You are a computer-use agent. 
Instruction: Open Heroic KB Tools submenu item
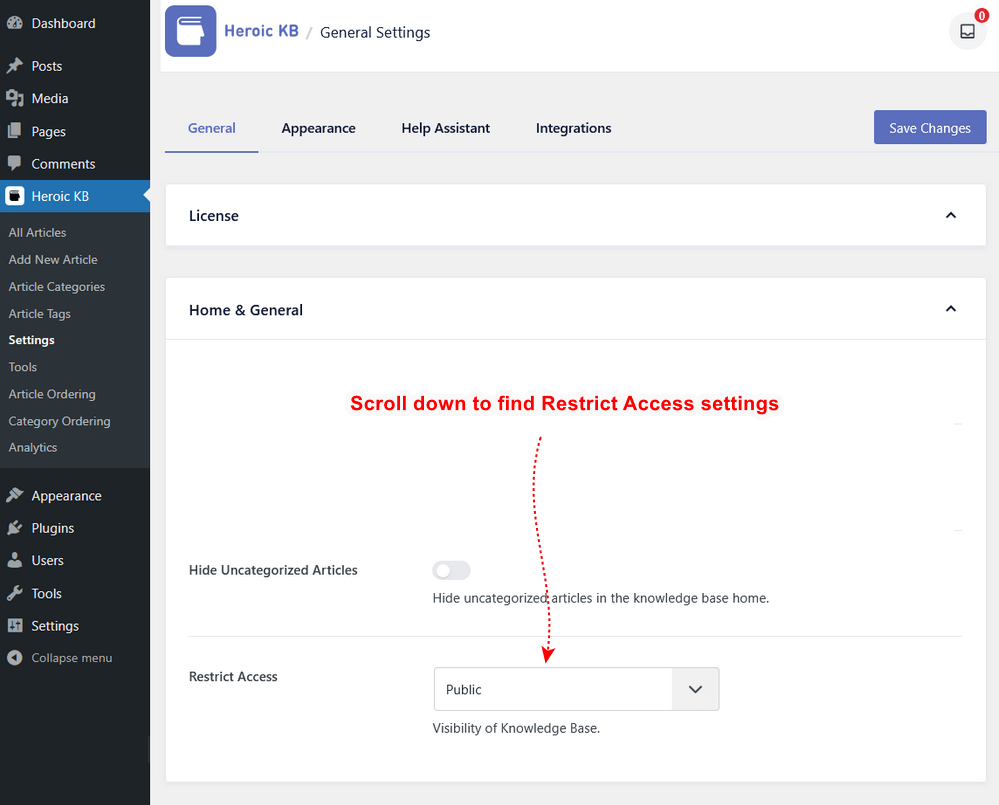point(22,367)
